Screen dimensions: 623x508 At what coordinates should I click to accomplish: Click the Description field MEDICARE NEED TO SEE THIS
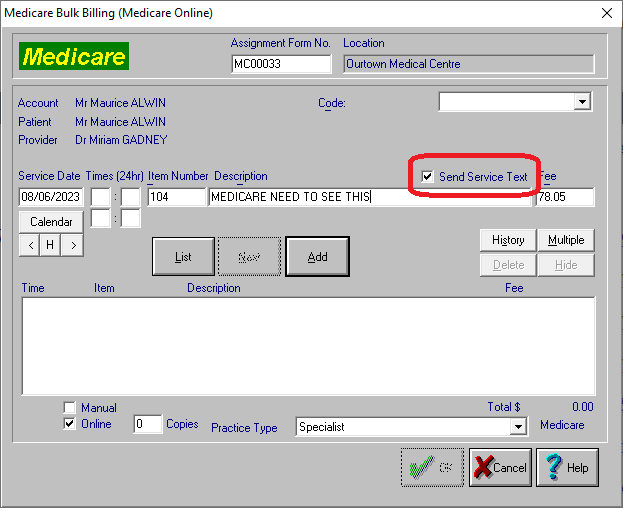point(370,197)
